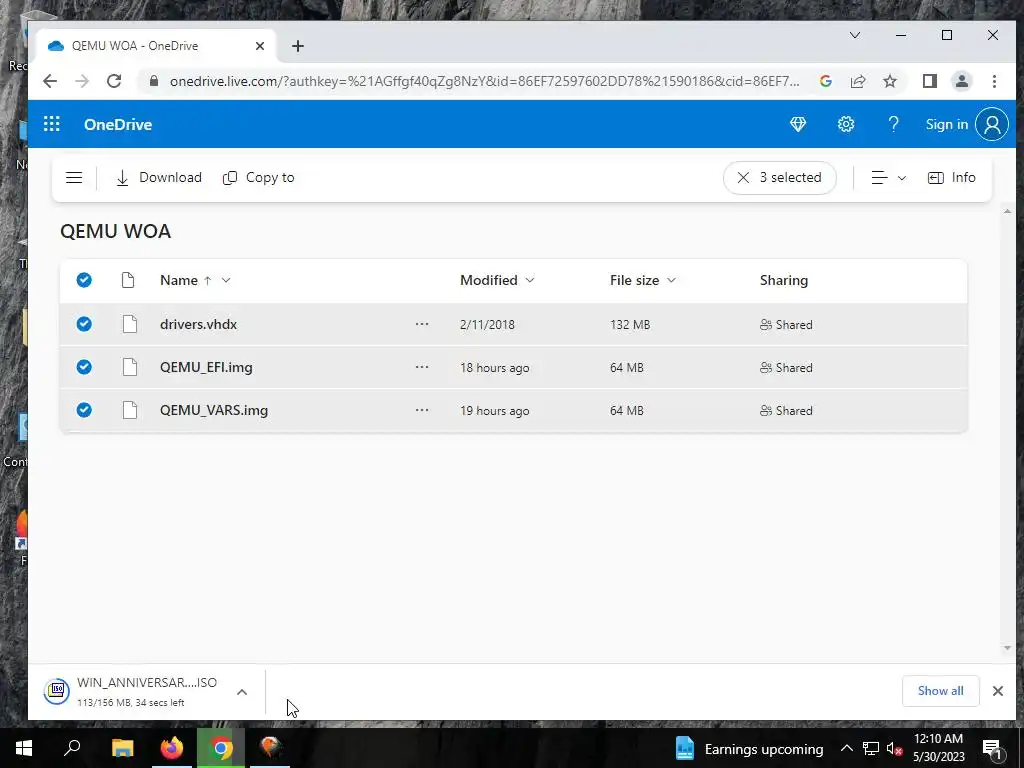Viewport: 1024px width, 768px height.
Task: Open view options layout dropdown
Action: tap(888, 178)
